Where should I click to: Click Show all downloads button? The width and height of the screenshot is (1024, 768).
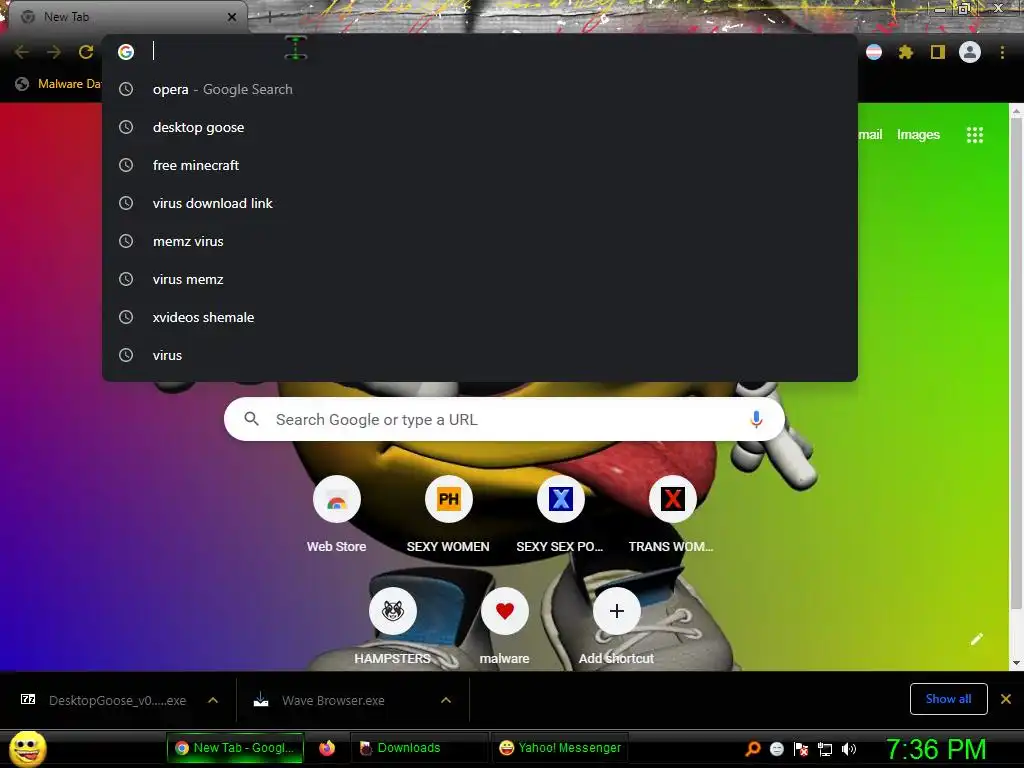pos(948,699)
